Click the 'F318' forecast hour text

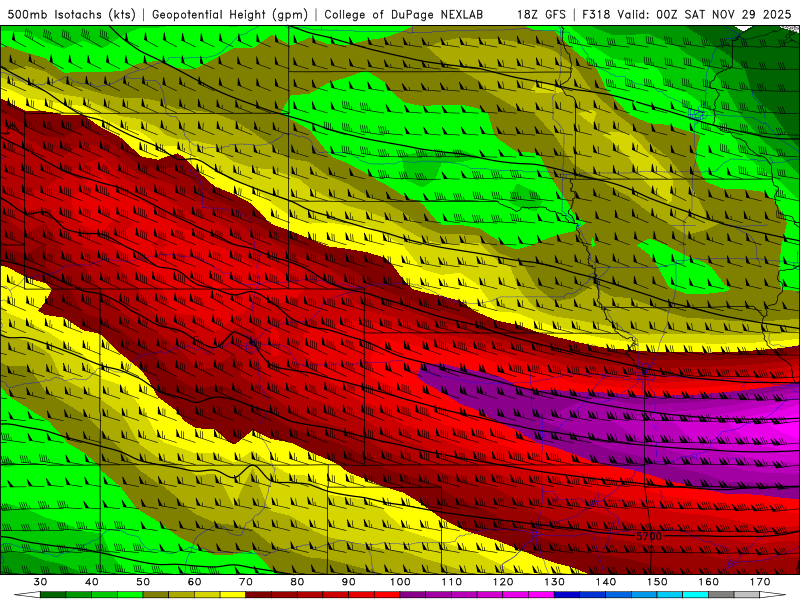596,14
